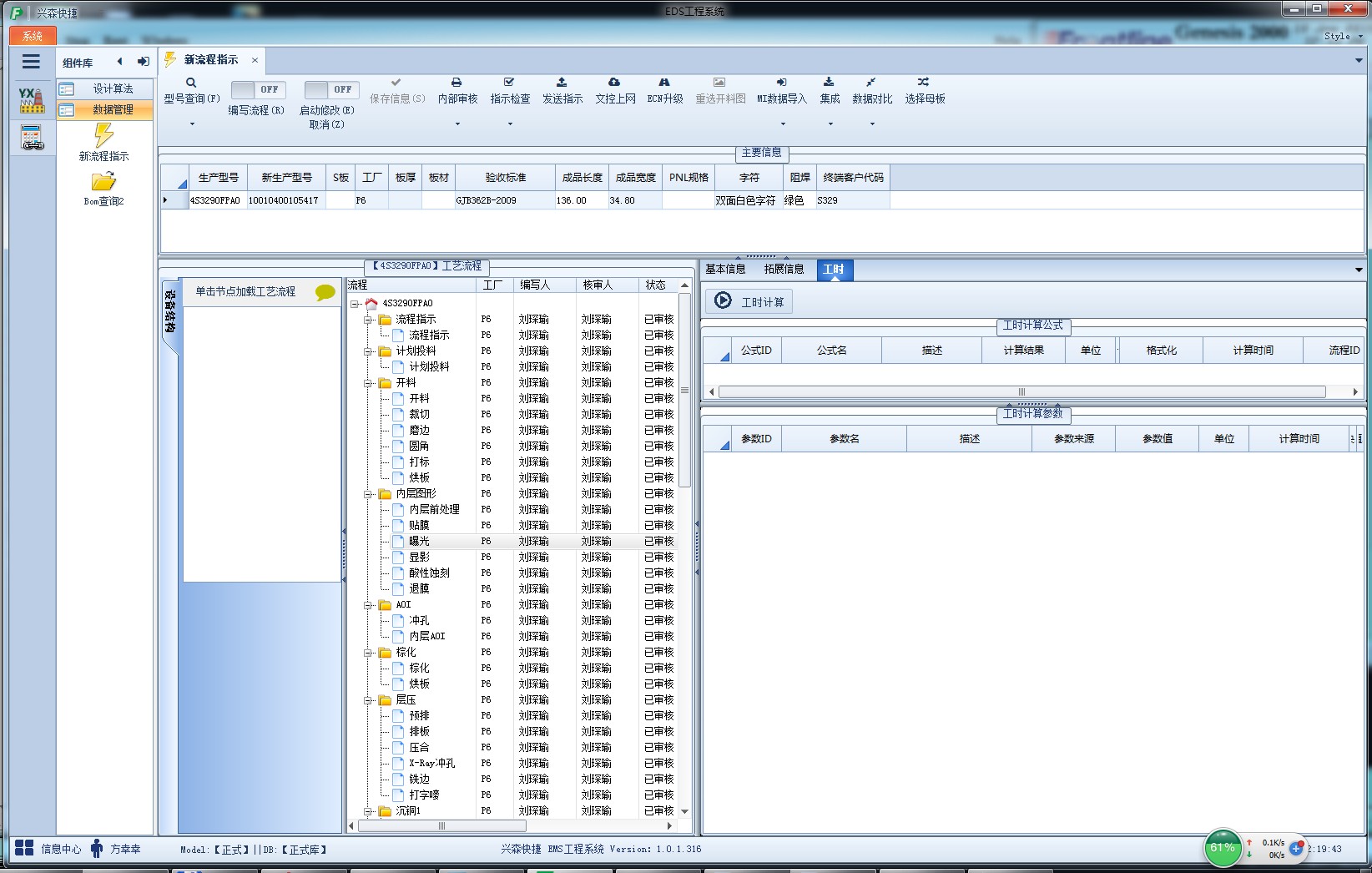
Task: Collapse the 内层图形 tree folder
Action: (368, 494)
